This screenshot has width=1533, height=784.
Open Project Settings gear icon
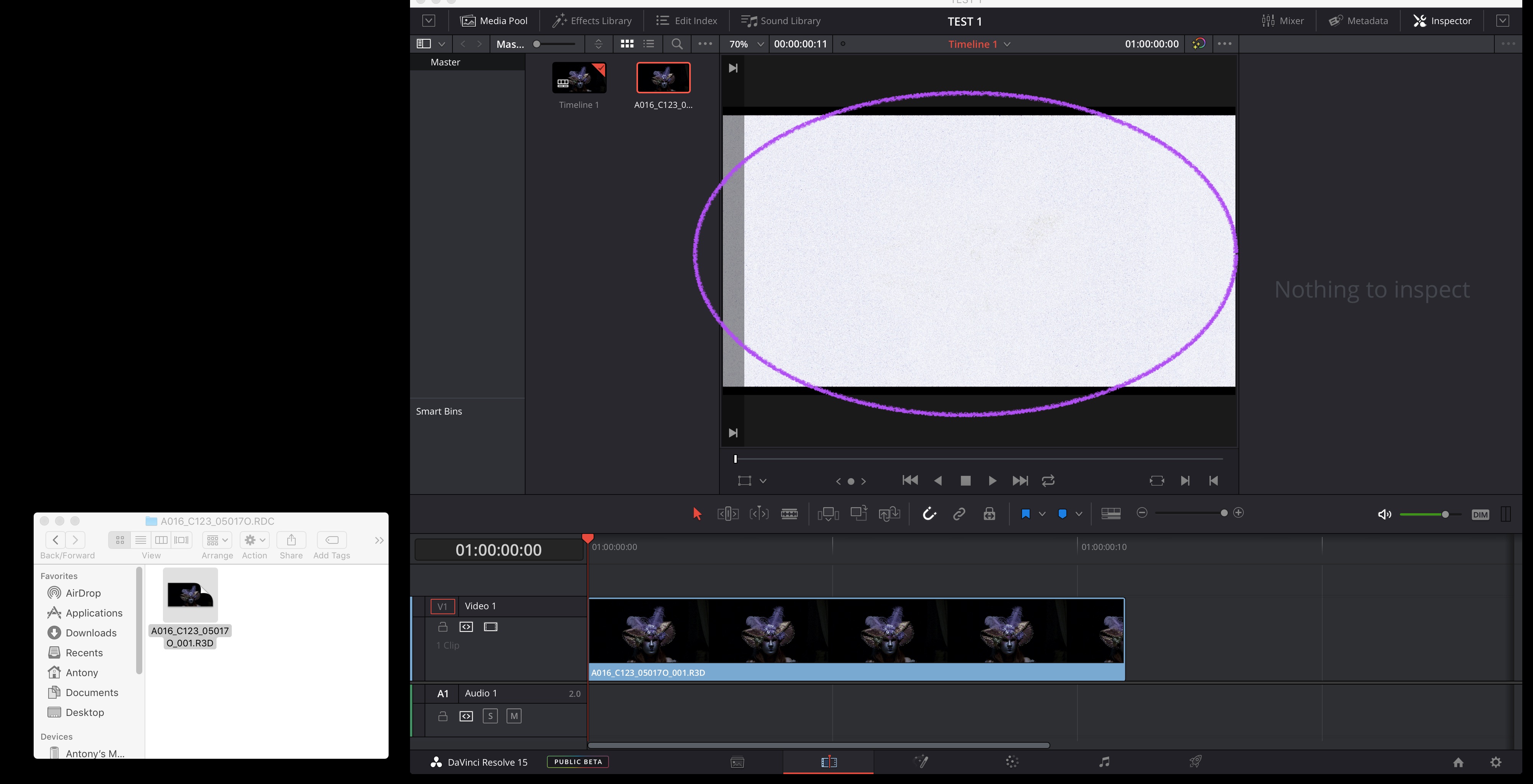(x=1496, y=763)
